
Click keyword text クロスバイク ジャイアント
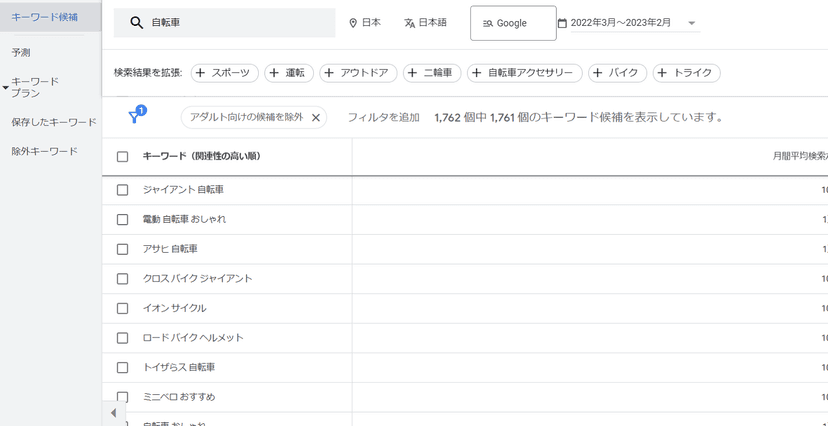point(197,278)
